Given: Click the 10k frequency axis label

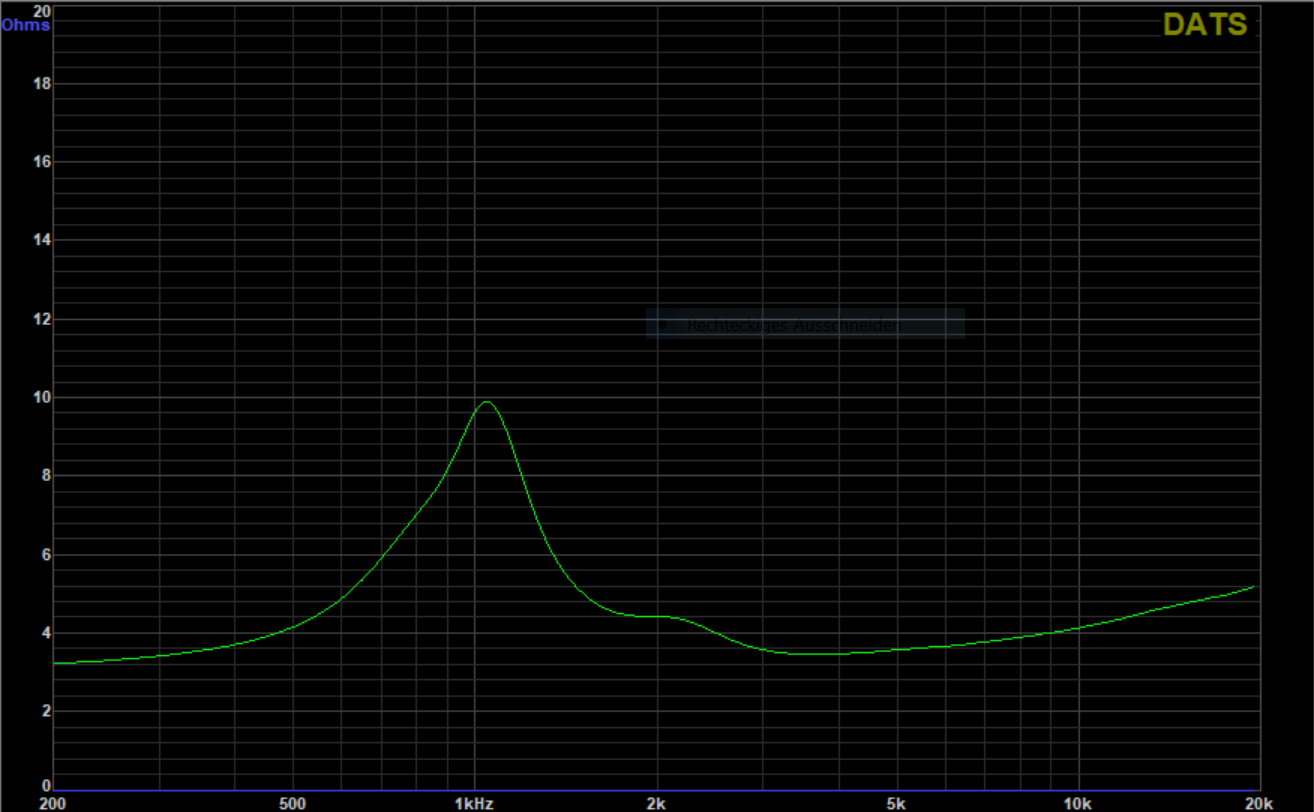Looking at the screenshot, I should click(1077, 803).
